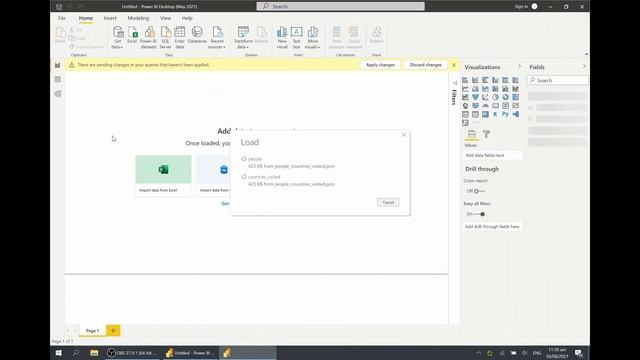This screenshot has height=360, width=640.
Task: Switch to the Help ribbon tab
Action: (x=187, y=18)
